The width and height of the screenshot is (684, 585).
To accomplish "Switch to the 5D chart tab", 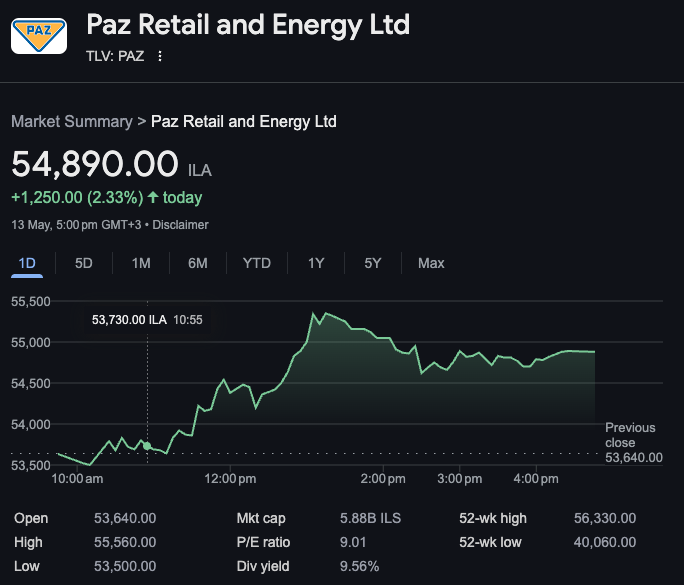I will point(84,263).
